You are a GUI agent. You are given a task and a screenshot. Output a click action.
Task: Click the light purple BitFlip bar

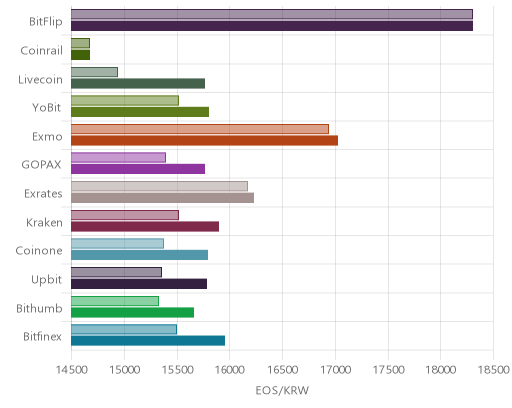[x=272, y=14]
